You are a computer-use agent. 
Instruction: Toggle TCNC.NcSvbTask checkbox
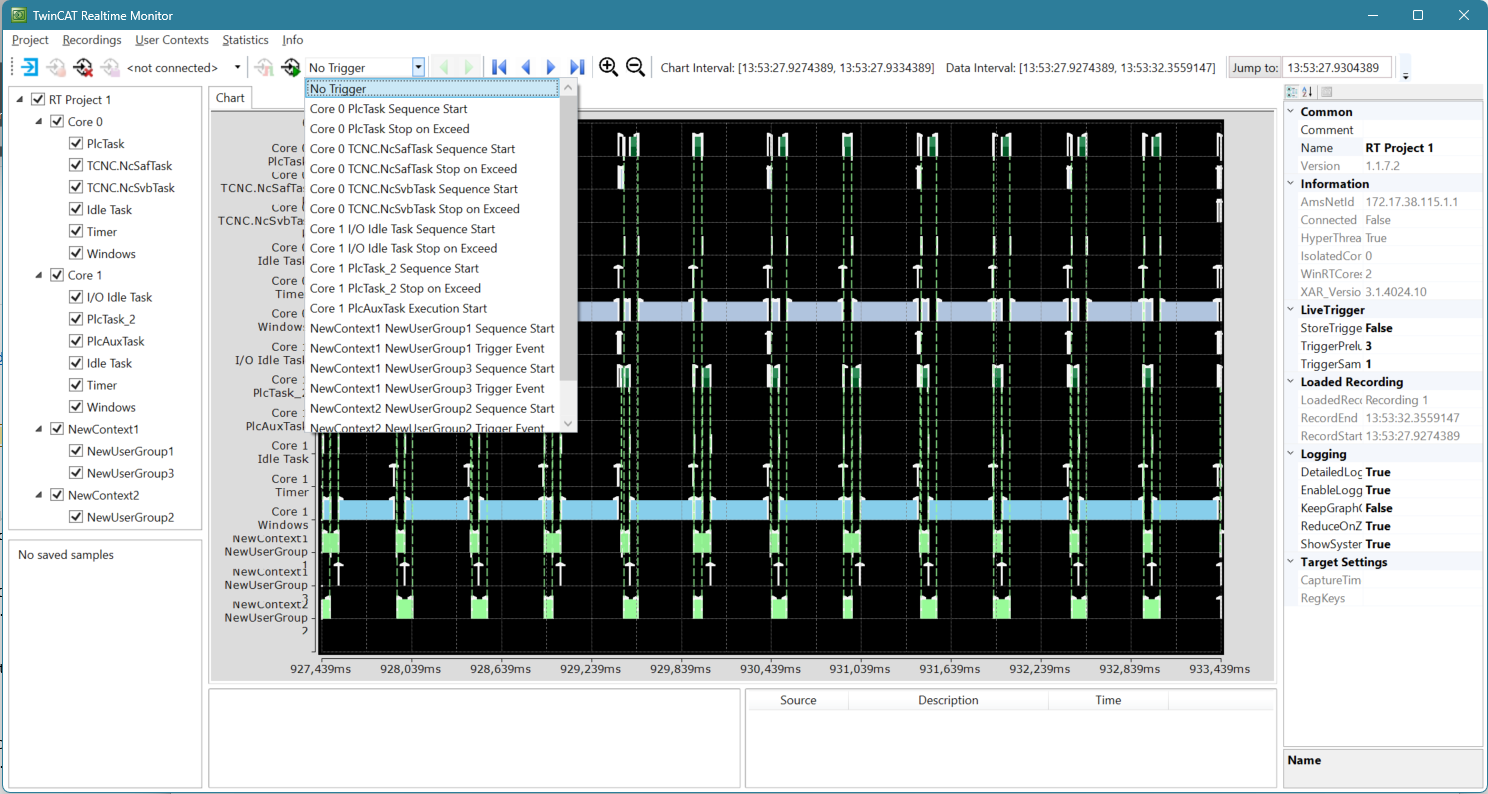click(76, 188)
